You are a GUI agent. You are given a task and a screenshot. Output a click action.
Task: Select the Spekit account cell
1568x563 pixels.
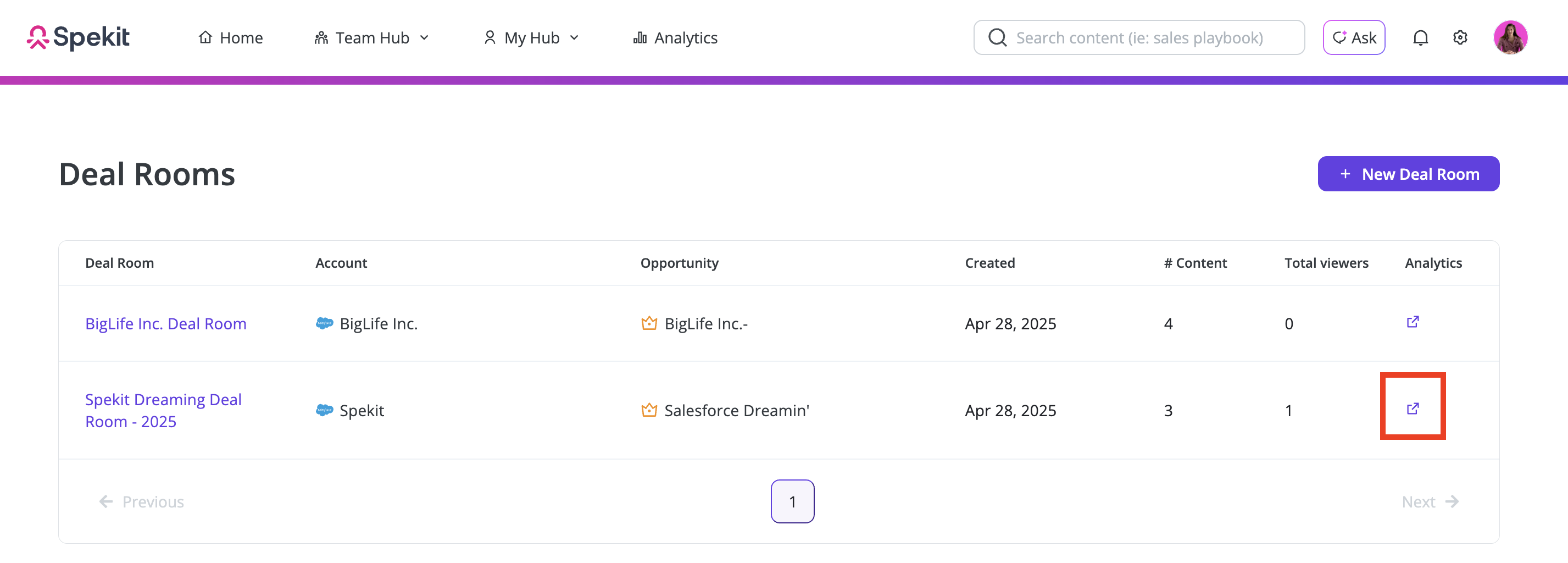tap(350, 411)
